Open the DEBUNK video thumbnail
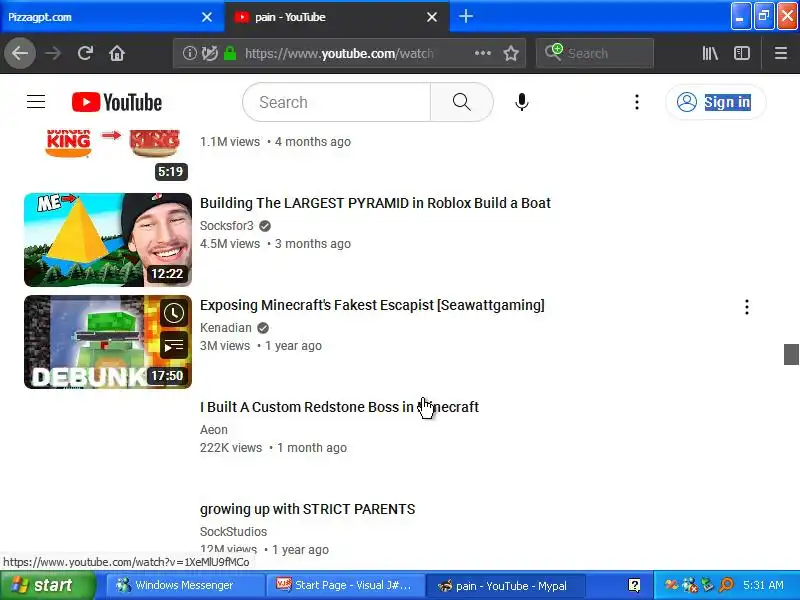 108,342
